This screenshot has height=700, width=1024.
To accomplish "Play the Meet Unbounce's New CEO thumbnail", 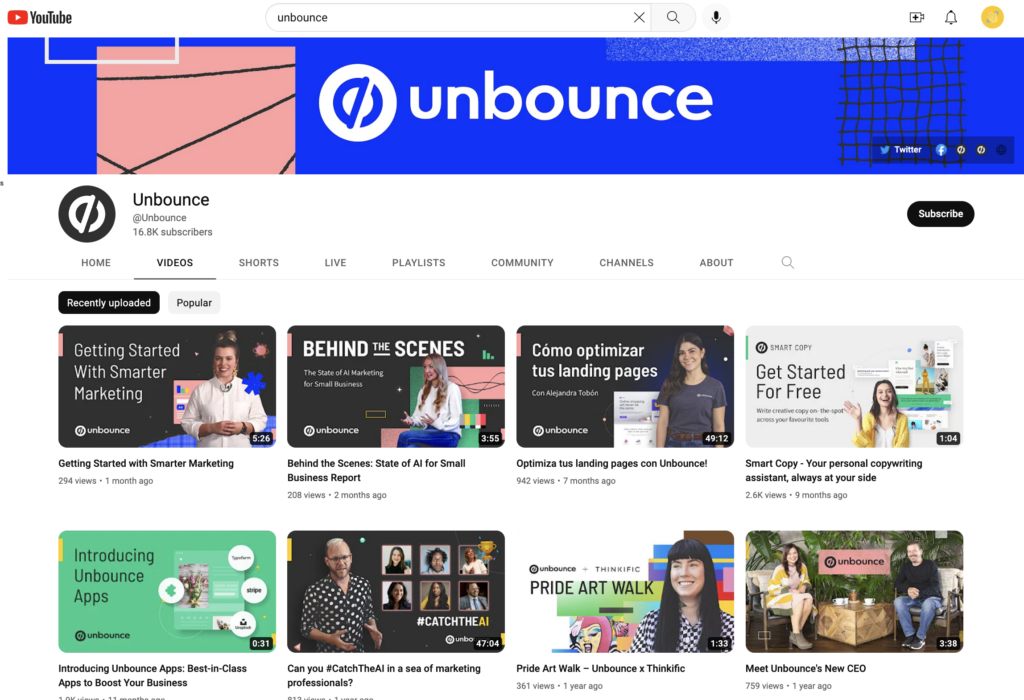I will 854,592.
